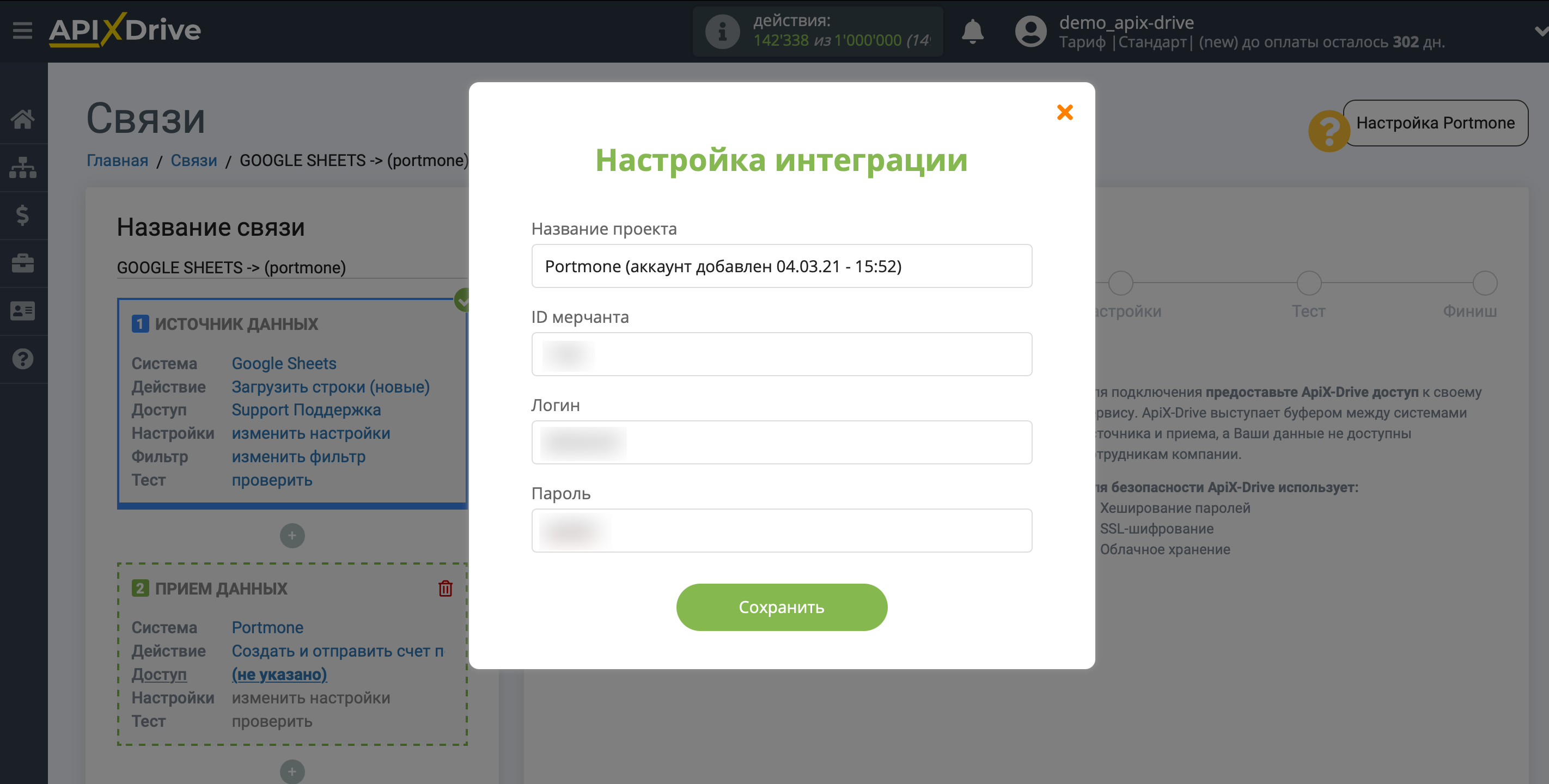Open the contact card icon in sidebar
1549x784 pixels.
(23, 311)
